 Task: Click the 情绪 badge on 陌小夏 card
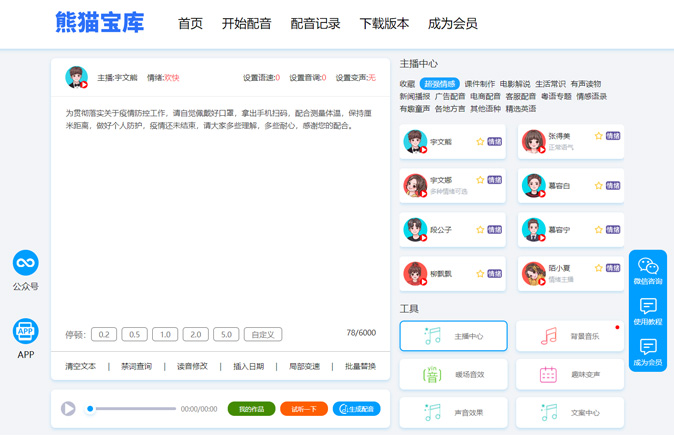click(613, 268)
